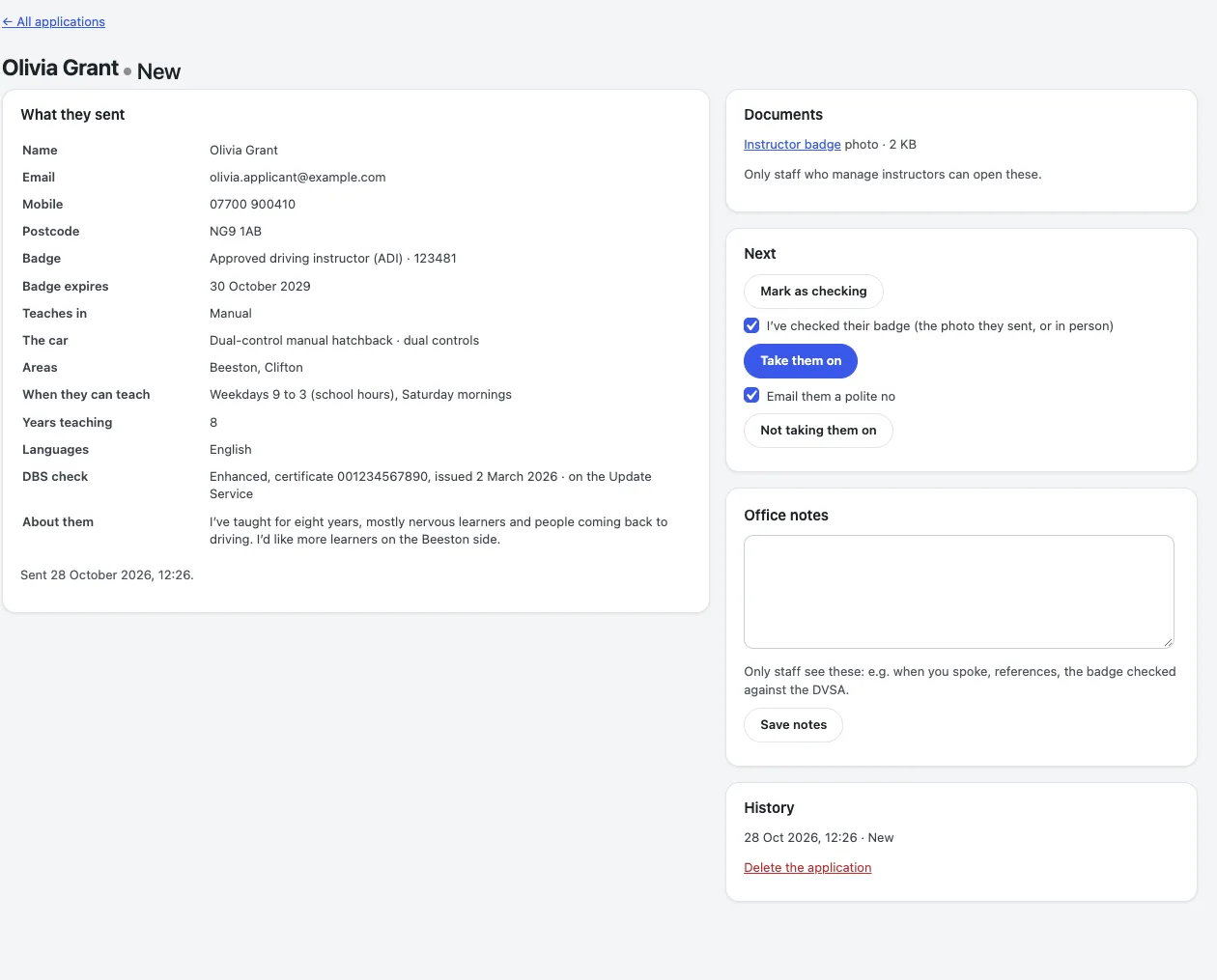This screenshot has width=1217, height=980.
Task: Click the badge value ending in 123481
Action: point(333,258)
